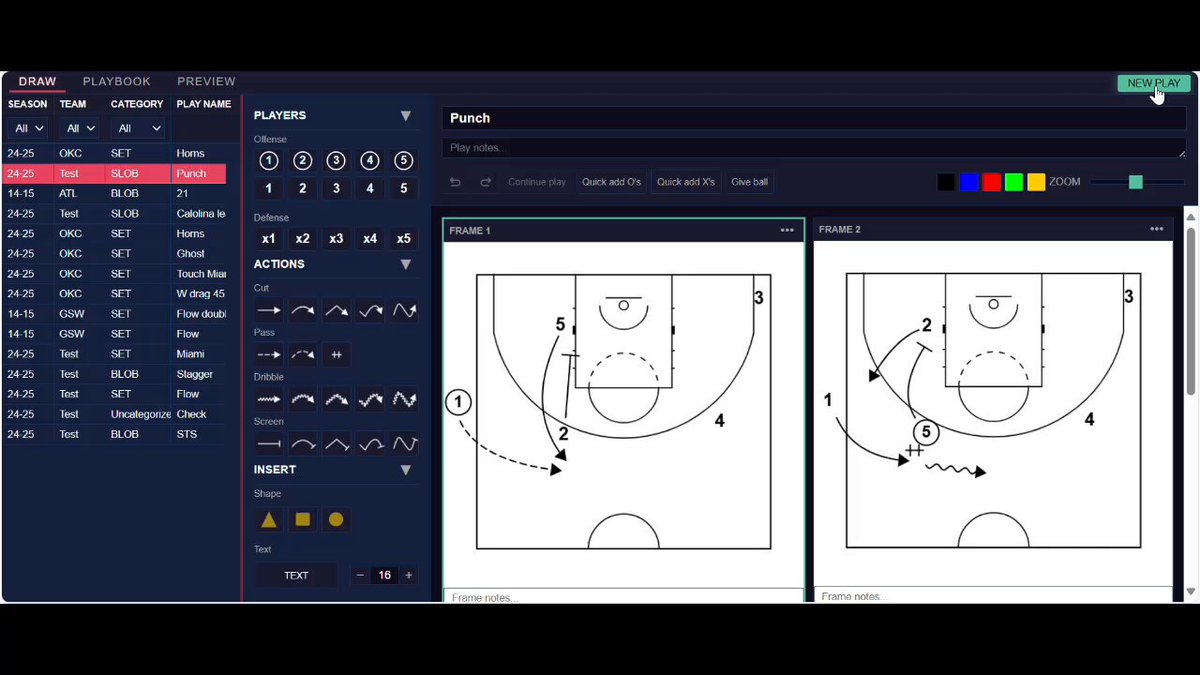Select defense player x3 token
Viewport: 1200px width, 675px height.
click(x=336, y=239)
